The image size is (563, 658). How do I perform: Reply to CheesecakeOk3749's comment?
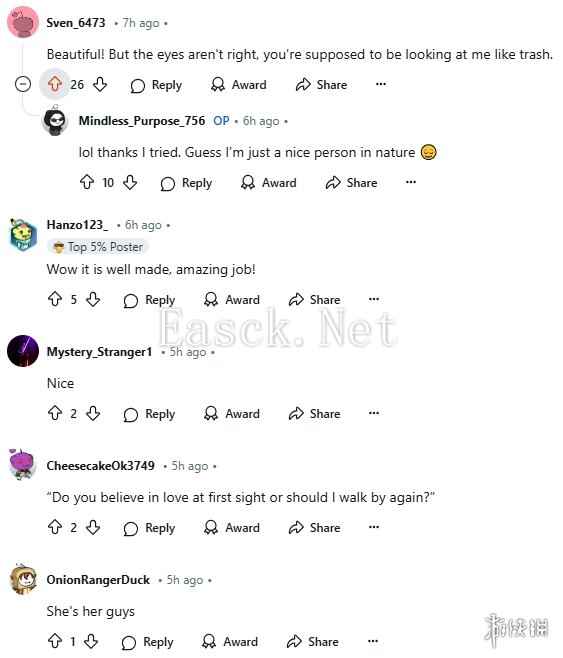pos(149,528)
